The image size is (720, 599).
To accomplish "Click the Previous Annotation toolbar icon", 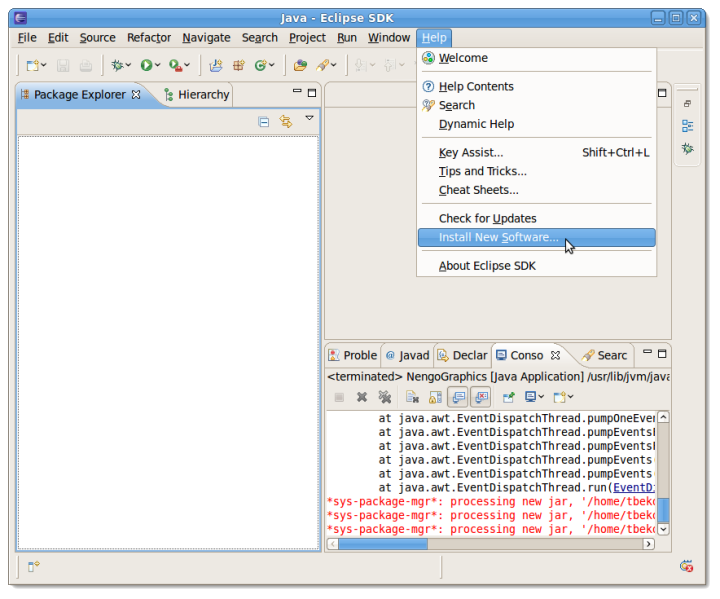I will (389, 66).
